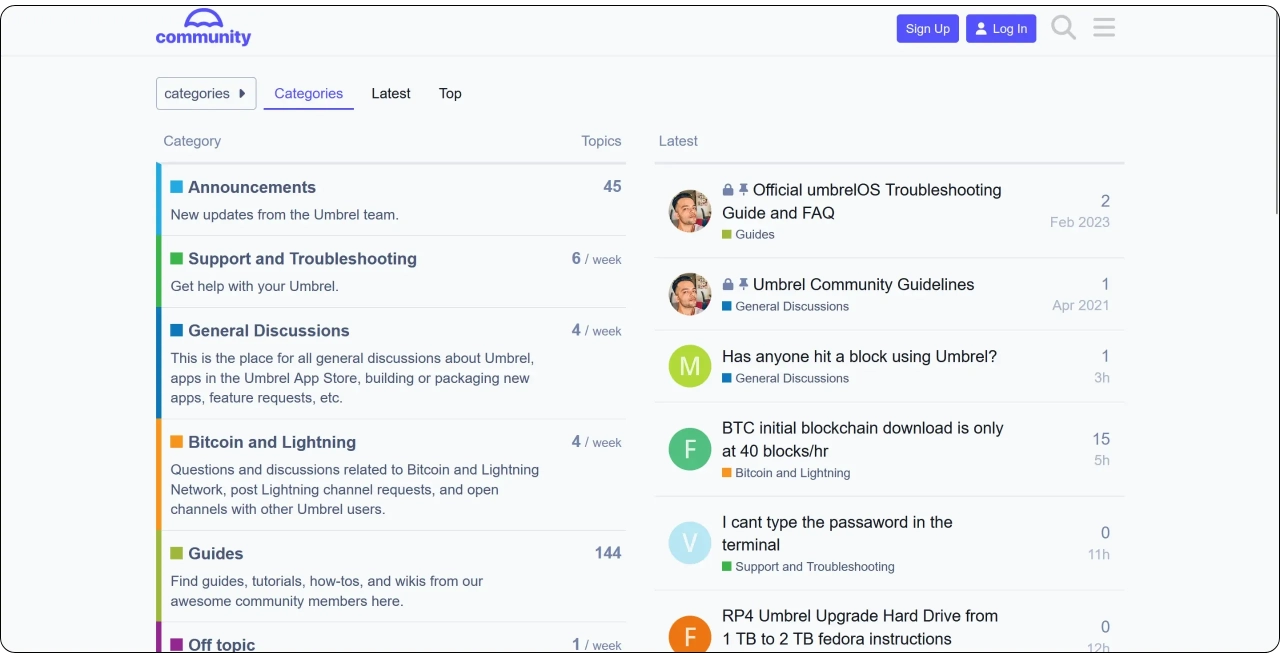Click the search magnifier icon
Image resolution: width=1280 pixels, height=658 pixels.
pos(1064,28)
